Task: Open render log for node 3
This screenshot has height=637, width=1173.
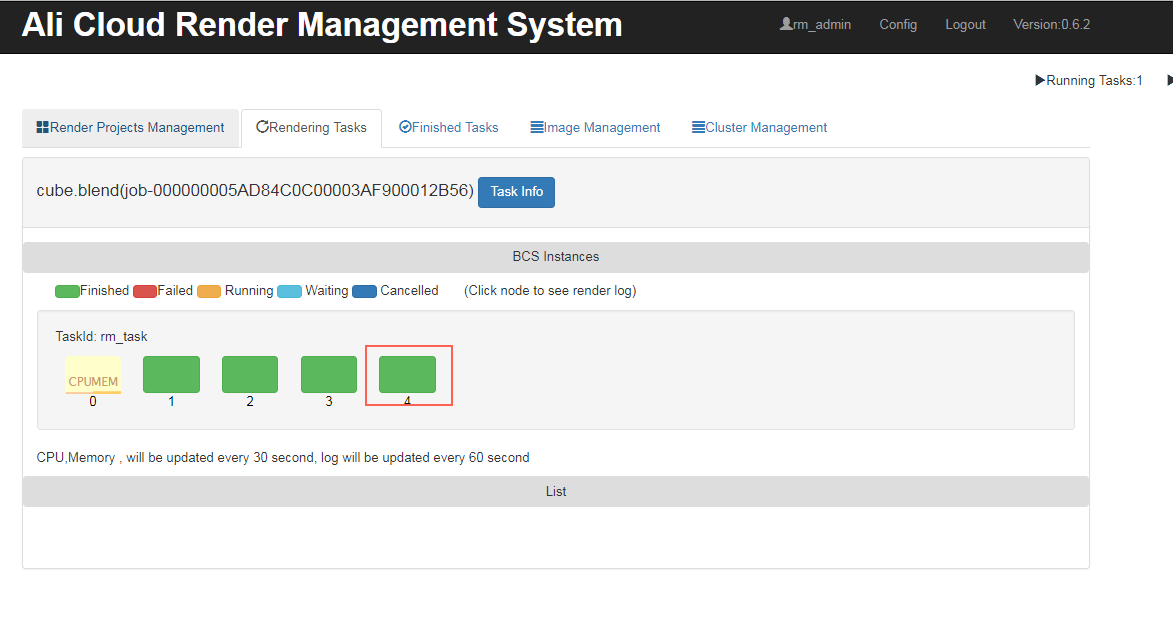Action: 328,375
